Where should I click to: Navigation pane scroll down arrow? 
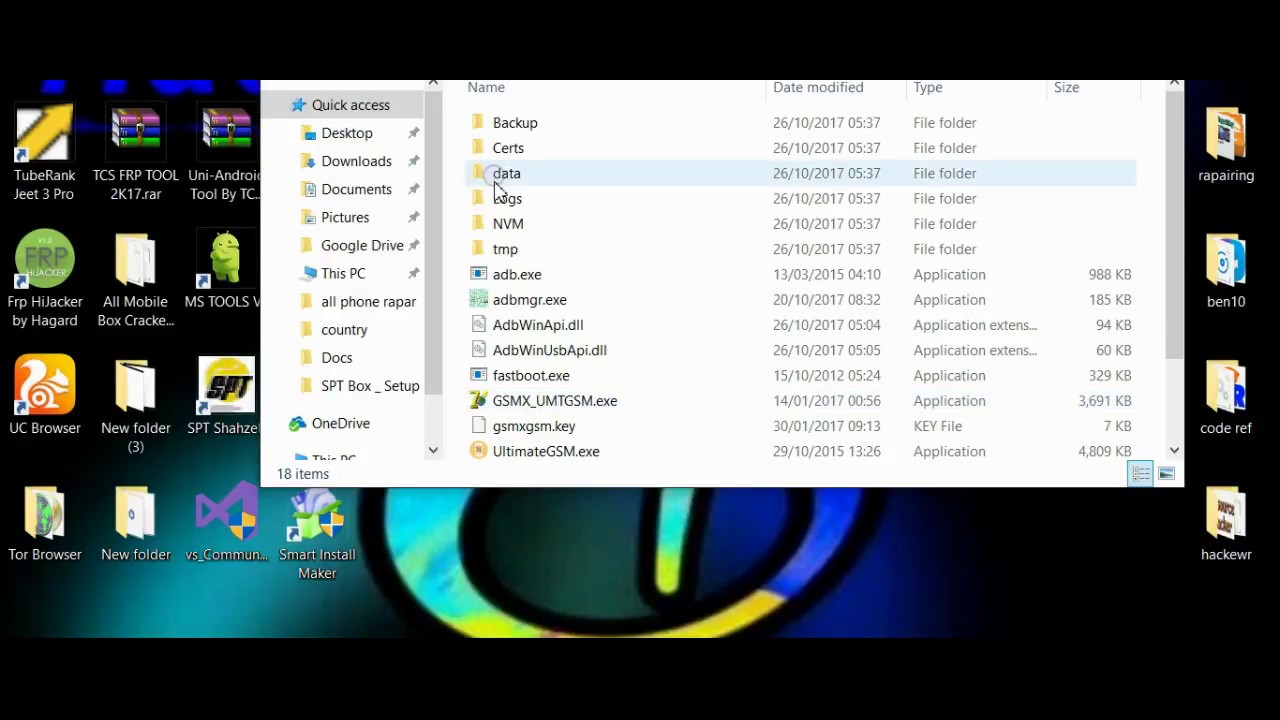pyautogui.click(x=433, y=451)
